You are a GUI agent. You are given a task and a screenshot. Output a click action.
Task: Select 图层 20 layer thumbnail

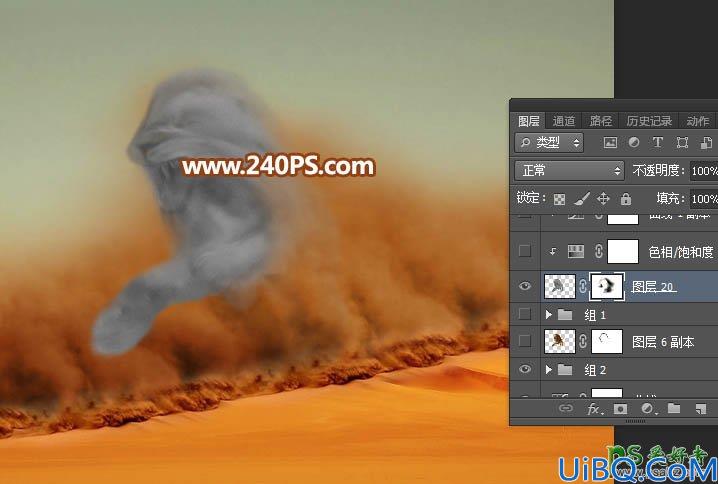[560, 287]
